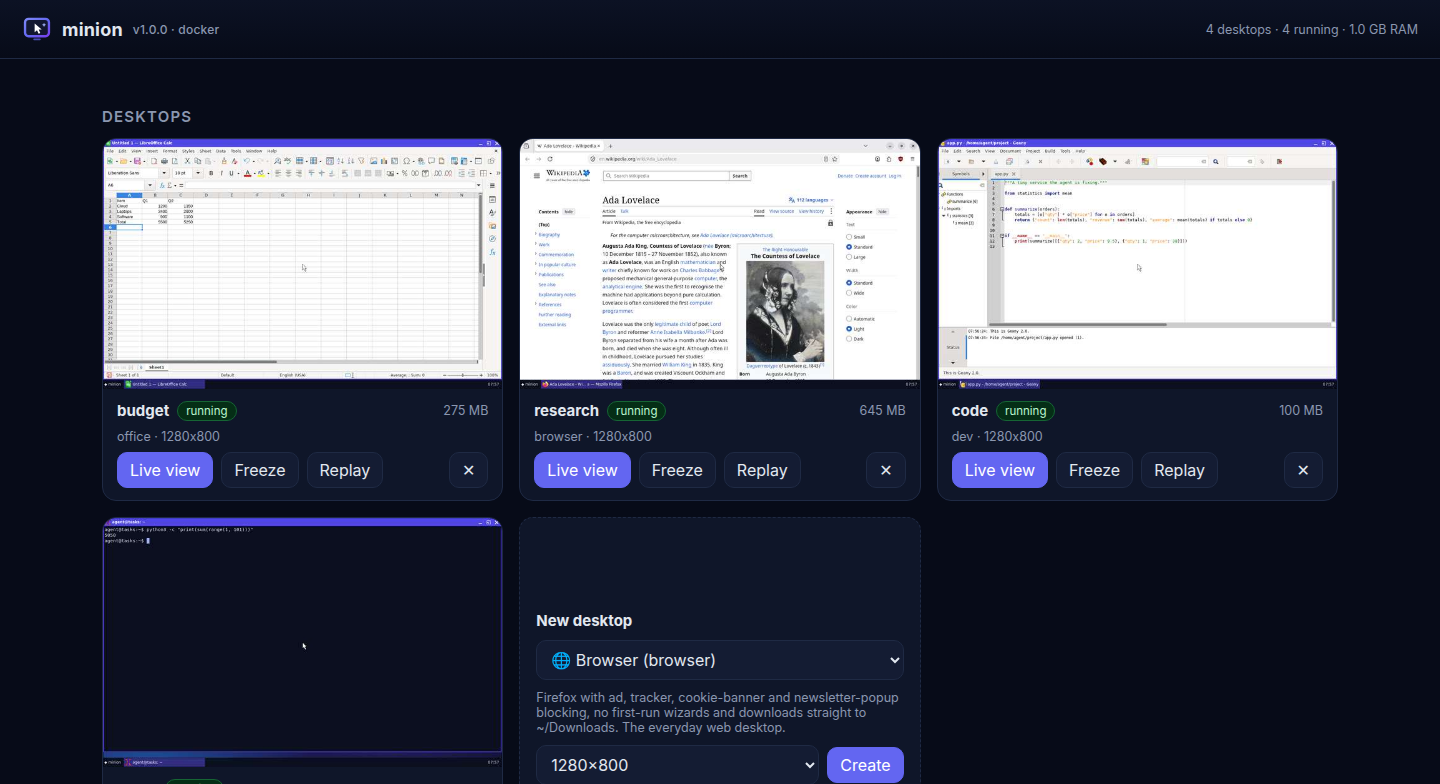Replay the code desktop session
The width and height of the screenshot is (1440, 784).
pyautogui.click(x=1179, y=470)
